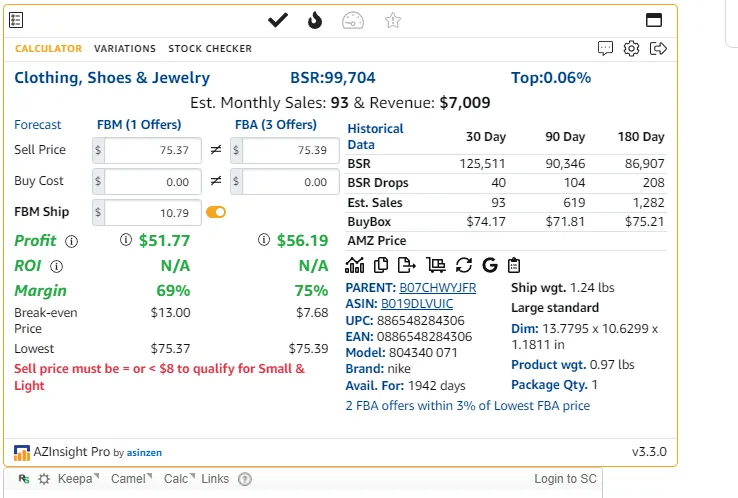This screenshot has height=498, width=738.
Task: Open the Stock Checker tab
Action: [210, 48]
